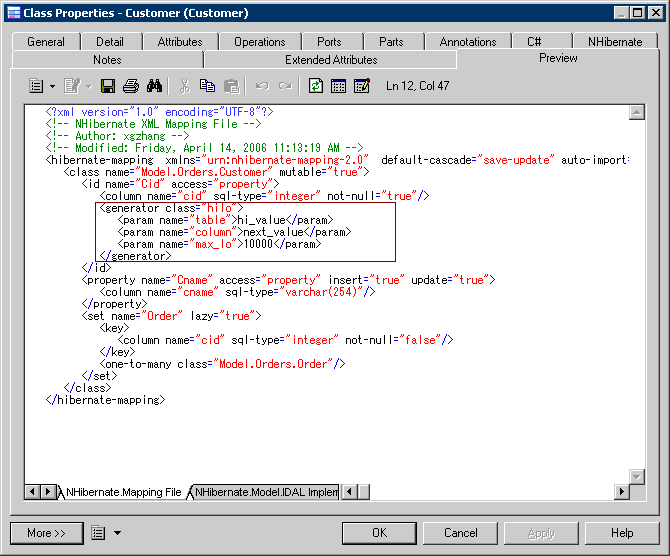
Task: Open the Ports tab
Action: [329, 42]
